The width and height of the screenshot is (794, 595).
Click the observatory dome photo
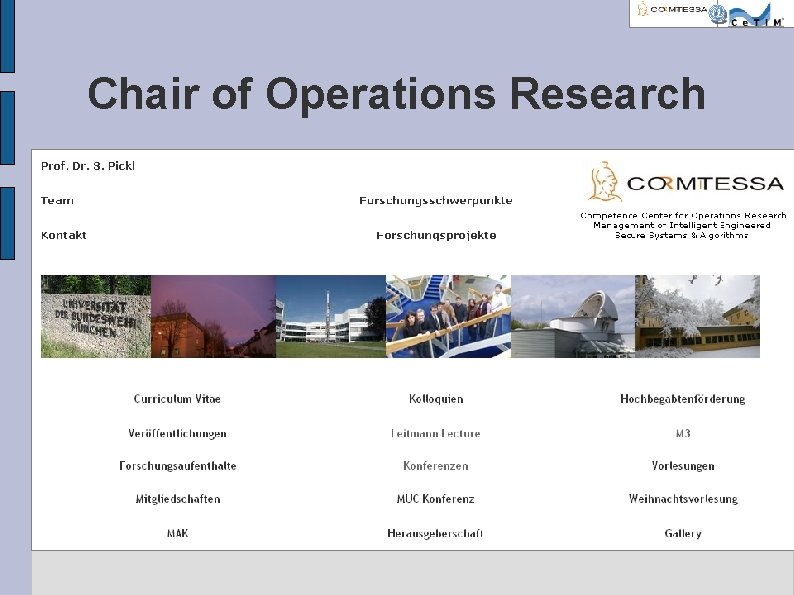click(573, 316)
